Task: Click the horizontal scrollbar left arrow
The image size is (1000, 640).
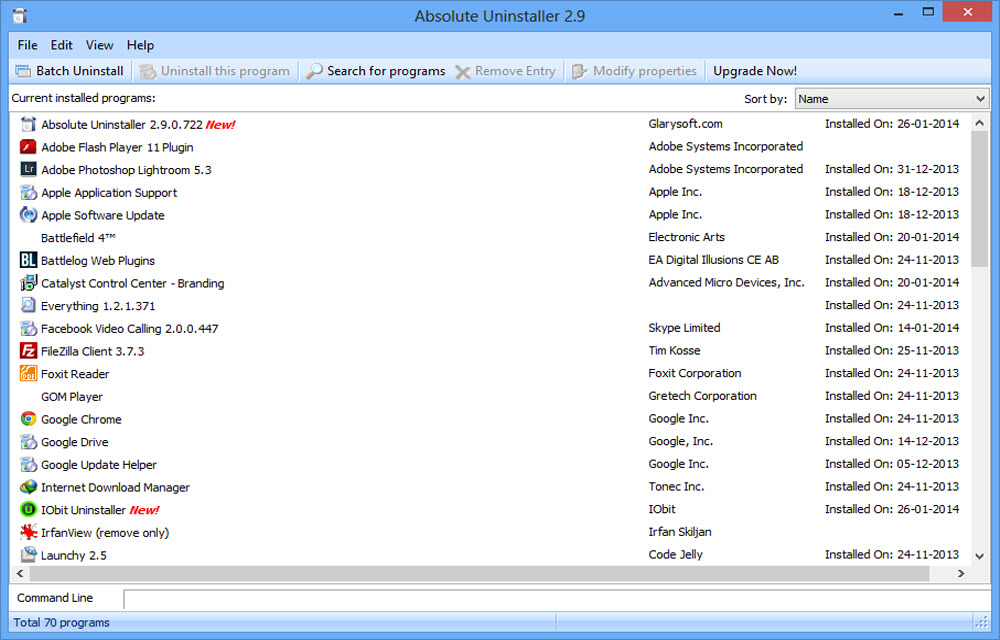Action: pos(20,574)
